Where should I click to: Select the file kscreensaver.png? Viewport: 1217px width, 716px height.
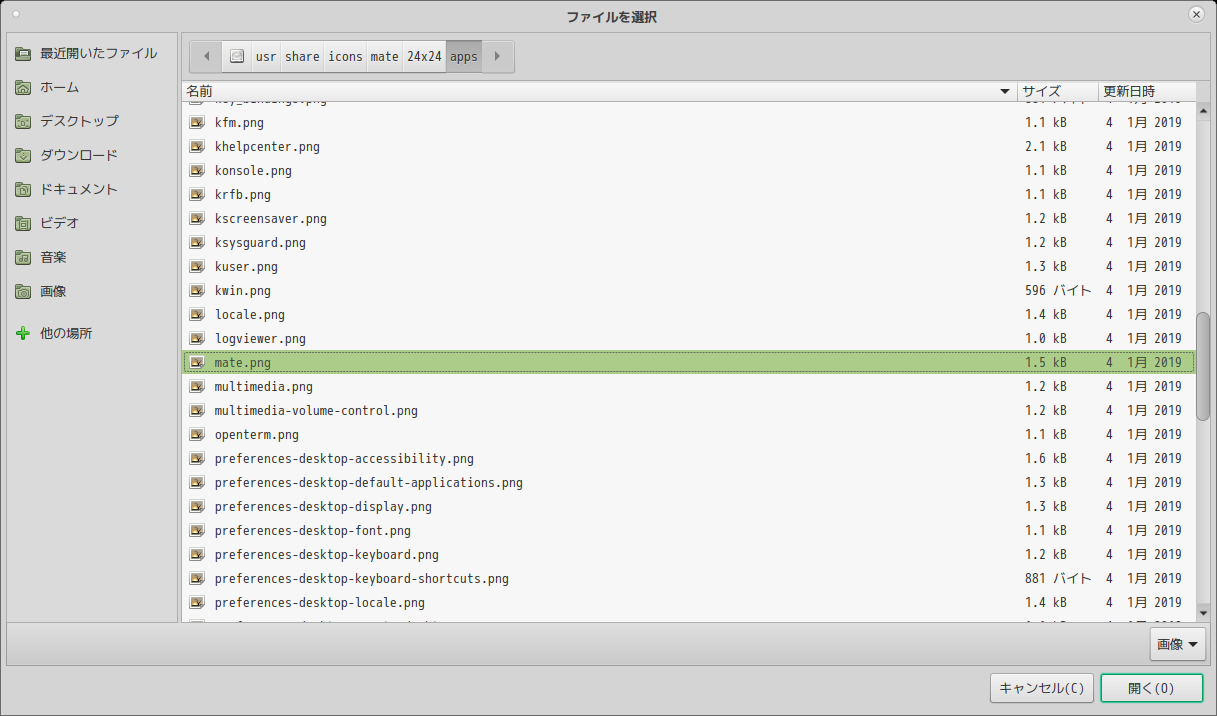[x=689, y=219]
